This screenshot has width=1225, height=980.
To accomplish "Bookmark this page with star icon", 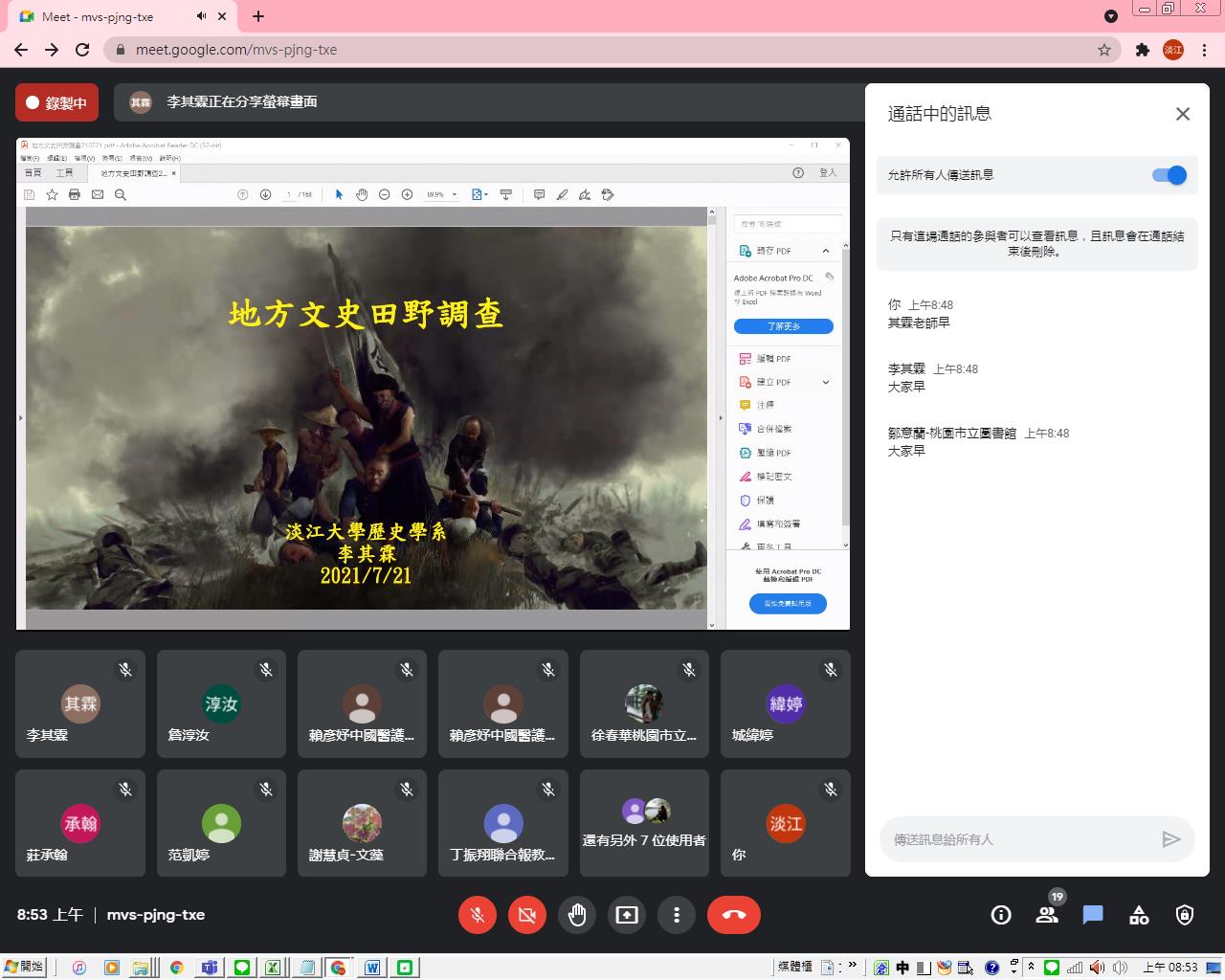I will (x=1104, y=50).
